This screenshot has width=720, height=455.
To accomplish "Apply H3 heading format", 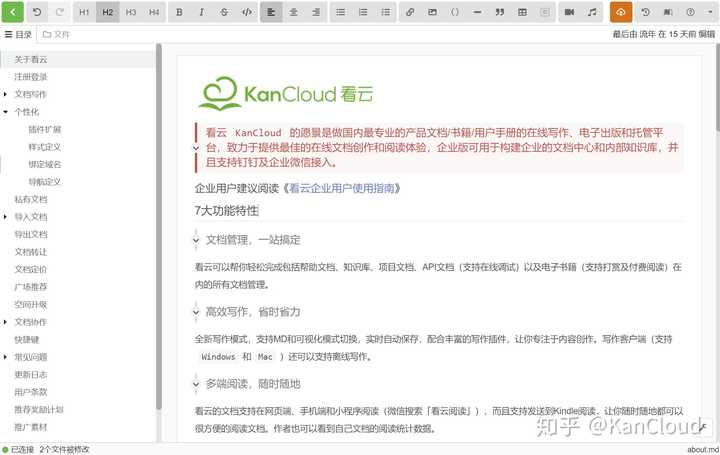I will click(x=131, y=12).
